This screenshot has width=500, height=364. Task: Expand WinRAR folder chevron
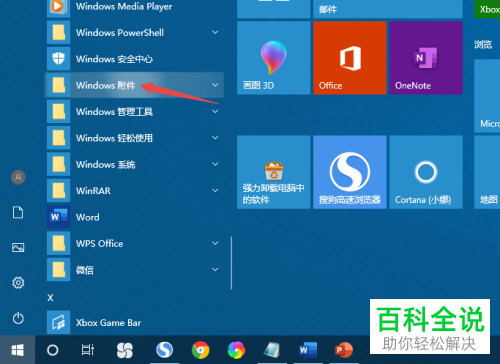coord(215,190)
